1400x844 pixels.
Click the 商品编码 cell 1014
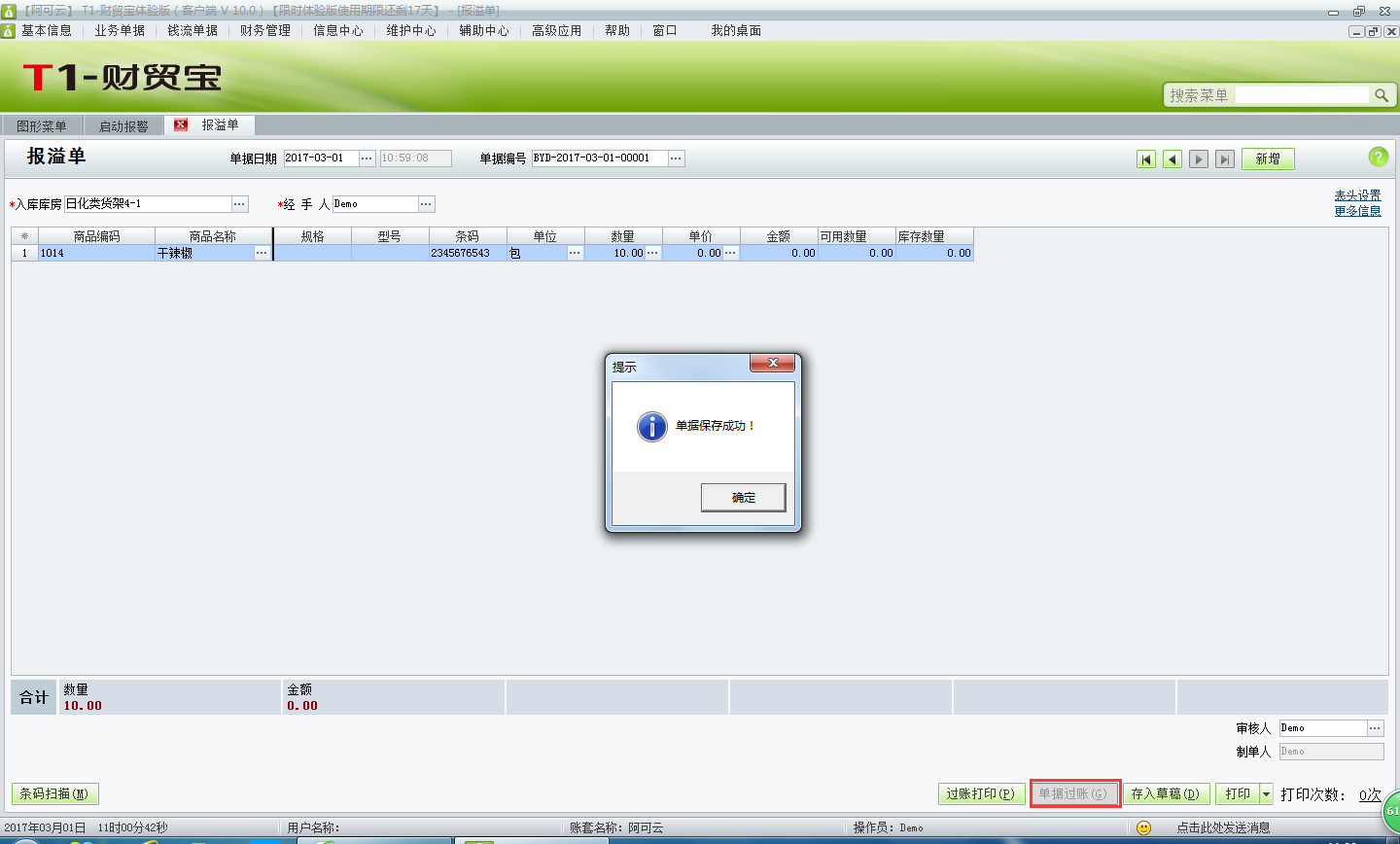click(96, 253)
